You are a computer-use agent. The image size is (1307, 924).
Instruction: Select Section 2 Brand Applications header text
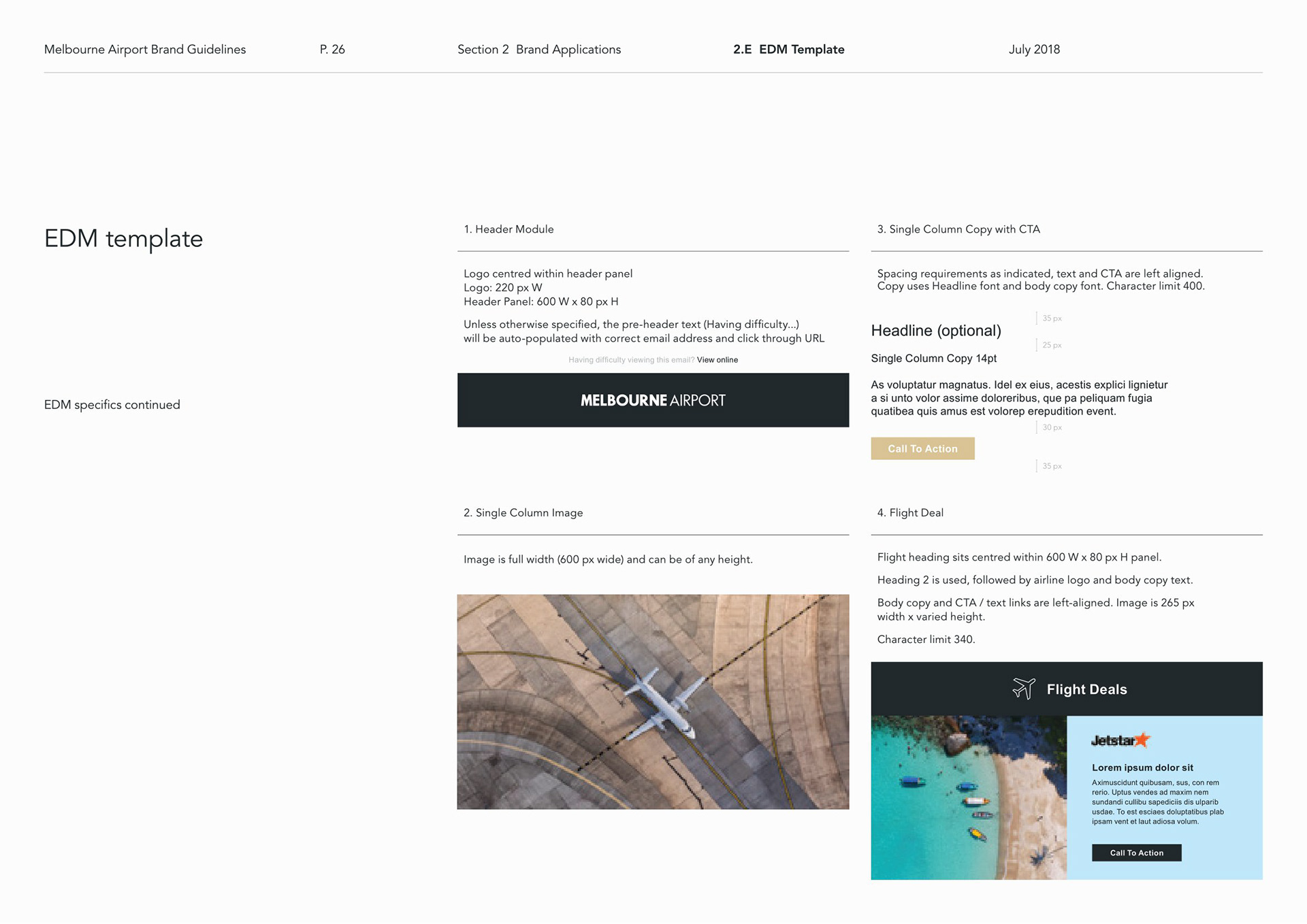click(538, 50)
